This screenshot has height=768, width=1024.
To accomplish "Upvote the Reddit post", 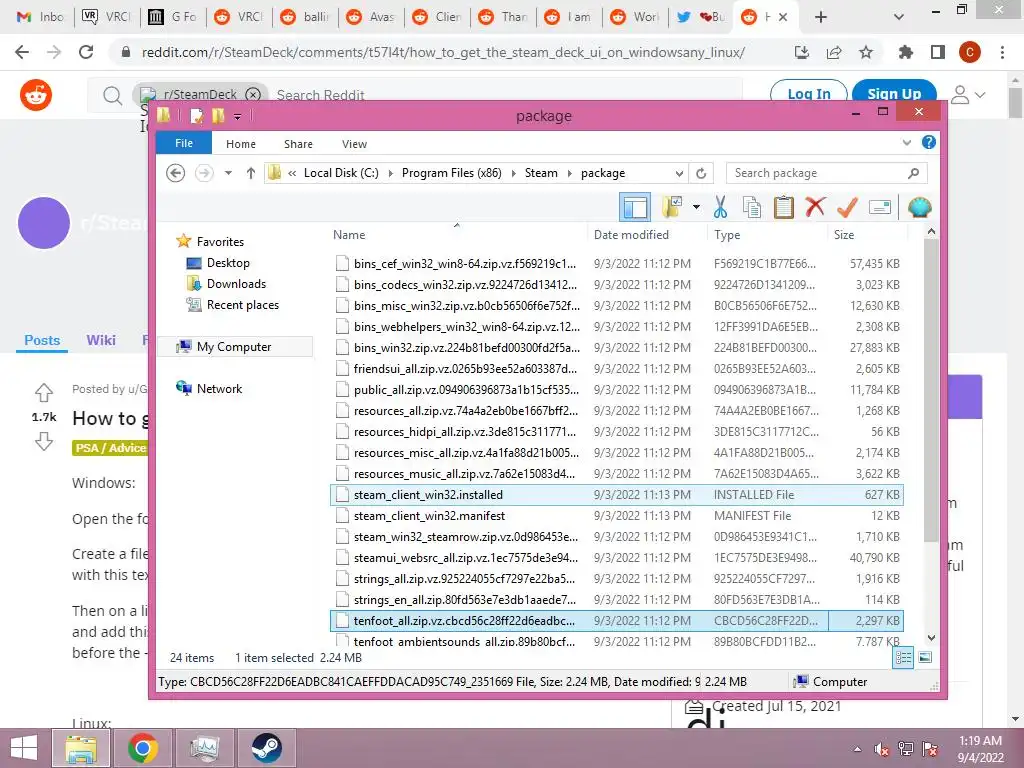I will pyautogui.click(x=44, y=392).
